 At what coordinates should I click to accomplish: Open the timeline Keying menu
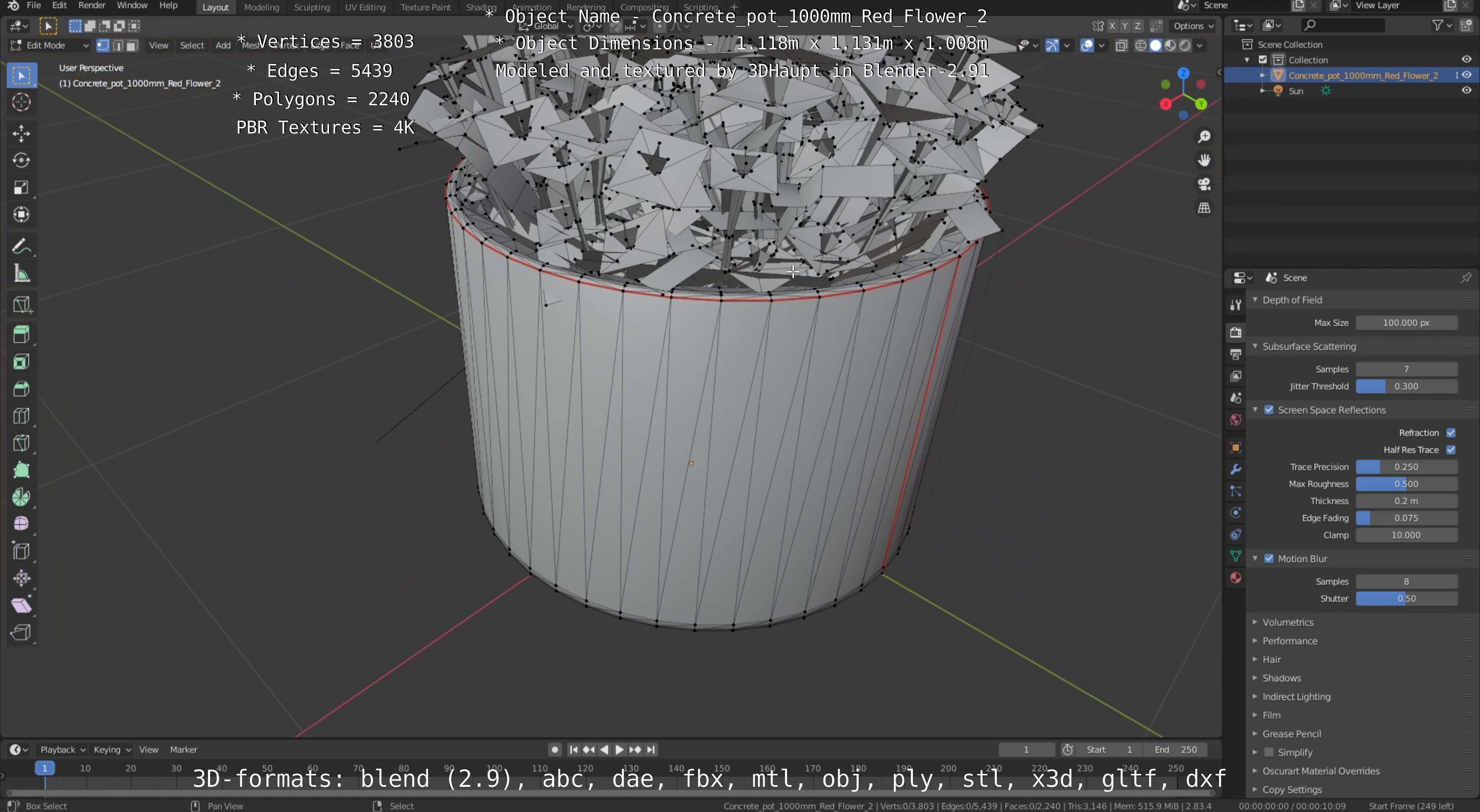(112, 749)
